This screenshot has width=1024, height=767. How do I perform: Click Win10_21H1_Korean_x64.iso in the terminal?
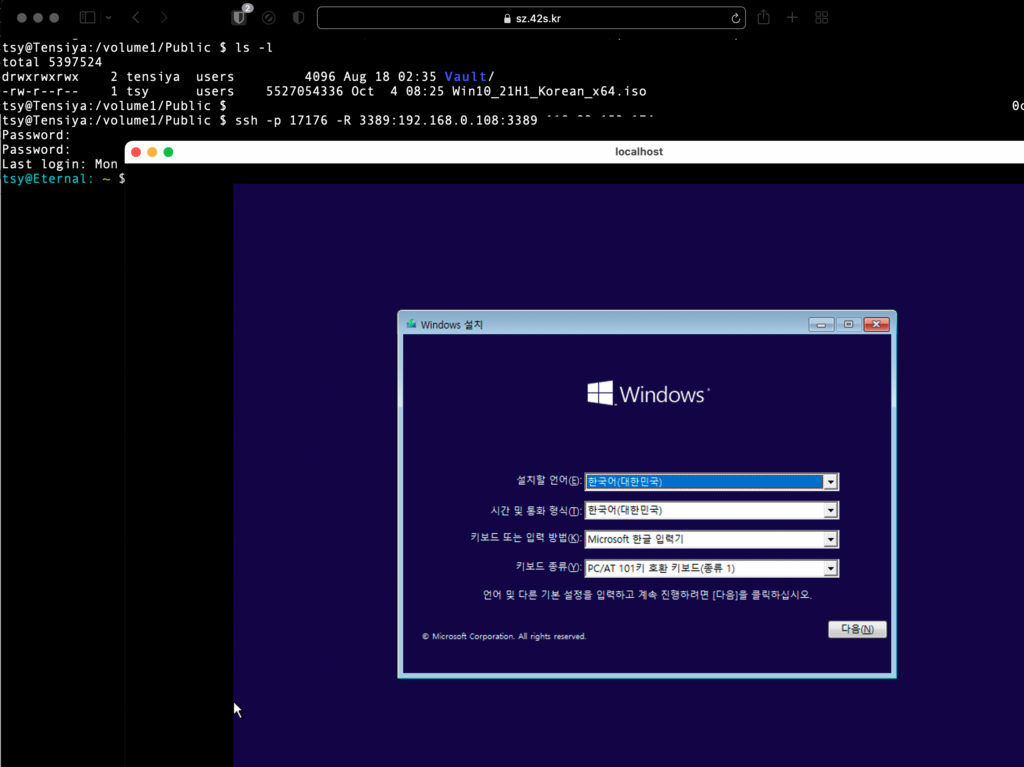tap(549, 91)
